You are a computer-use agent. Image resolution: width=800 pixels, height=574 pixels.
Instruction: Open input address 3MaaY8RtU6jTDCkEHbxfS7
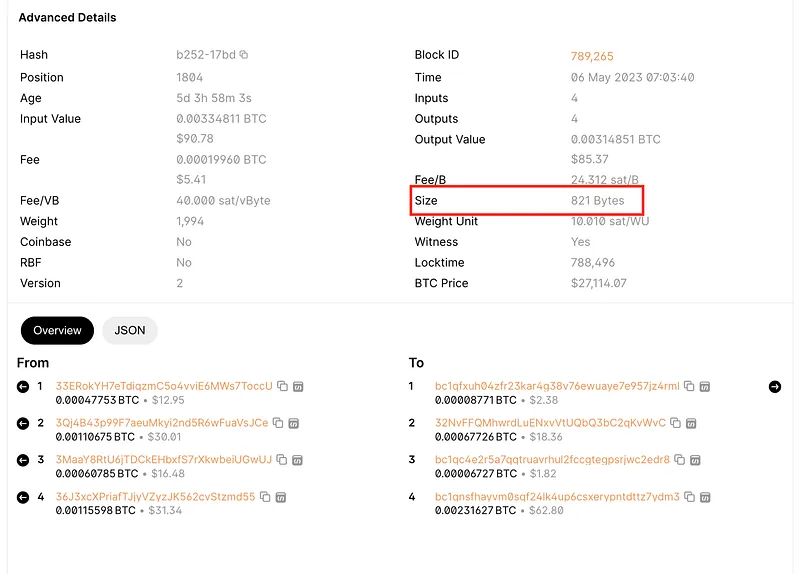pos(164,460)
